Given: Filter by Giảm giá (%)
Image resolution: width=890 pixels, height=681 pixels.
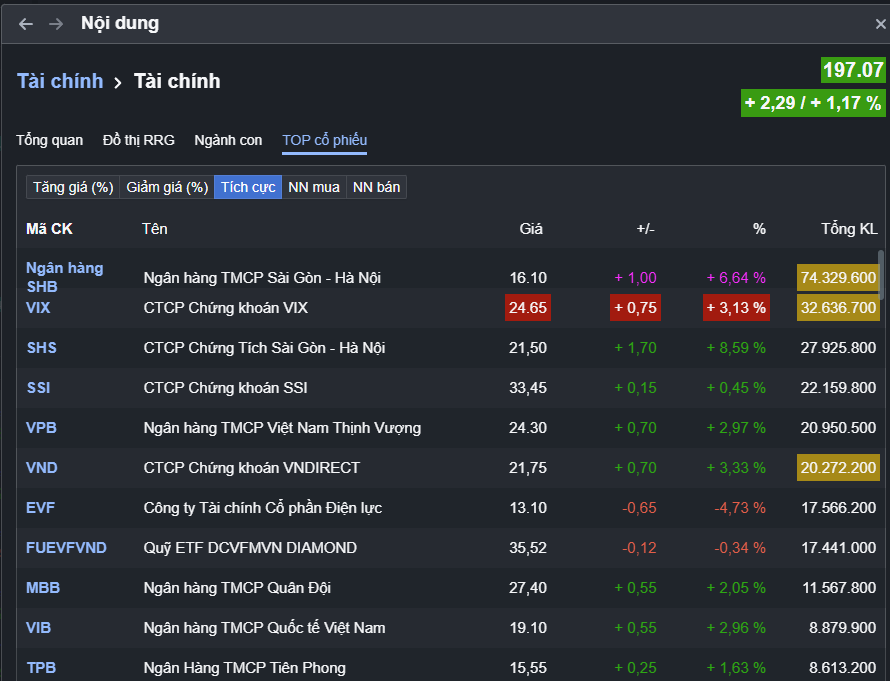Looking at the screenshot, I should 167,187.
